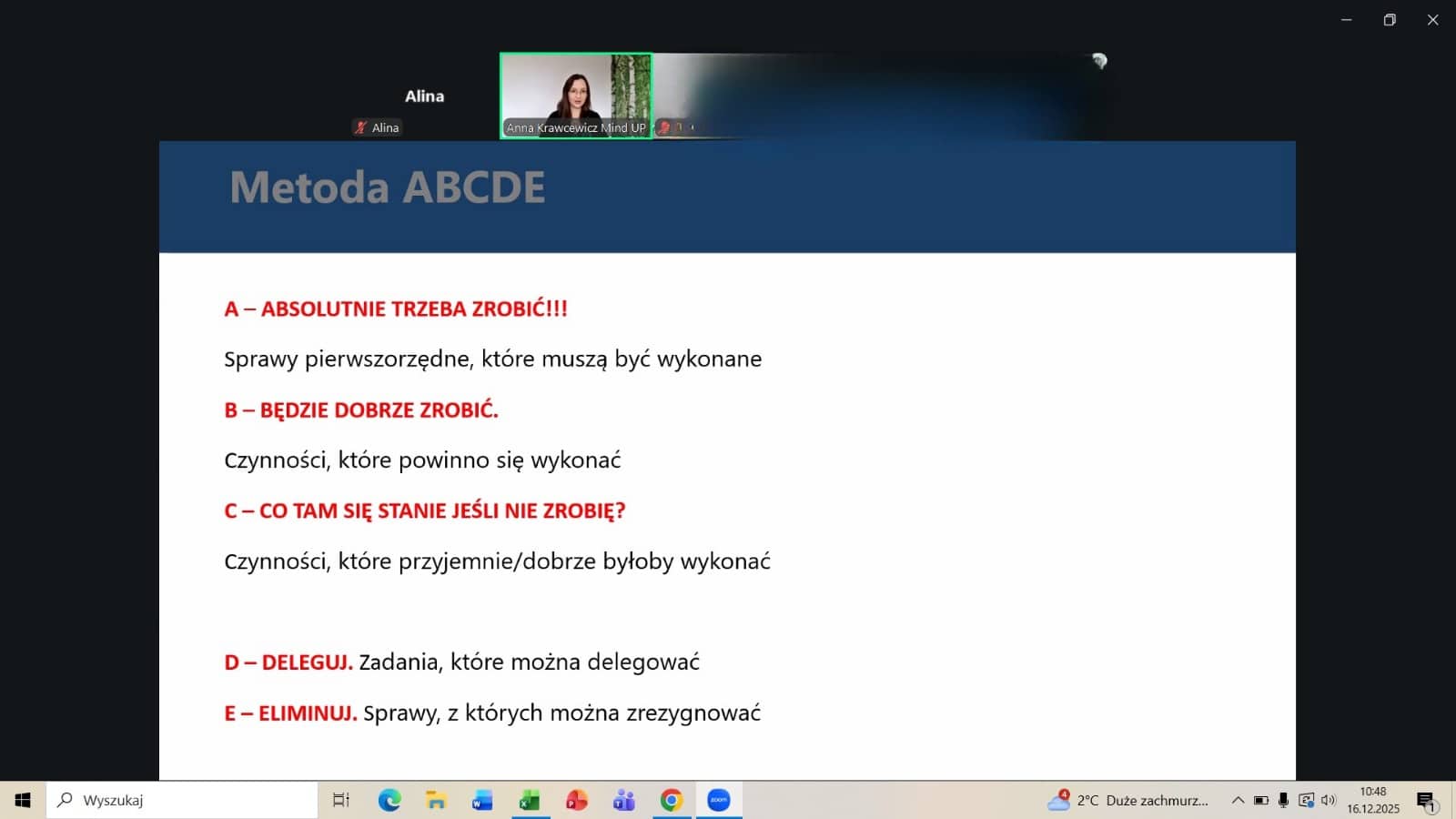The width and height of the screenshot is (1456, 819).
Task: Click the system tray microphone icon
Action: [x=1283, y=800]
